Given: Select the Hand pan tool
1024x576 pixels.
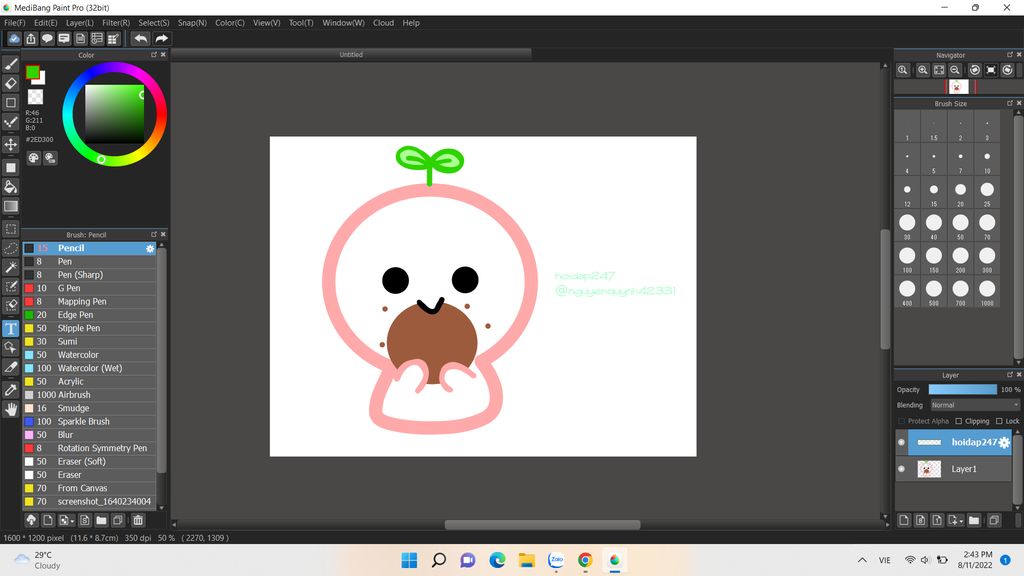Looking at the screenshot, I should point(11,409).
